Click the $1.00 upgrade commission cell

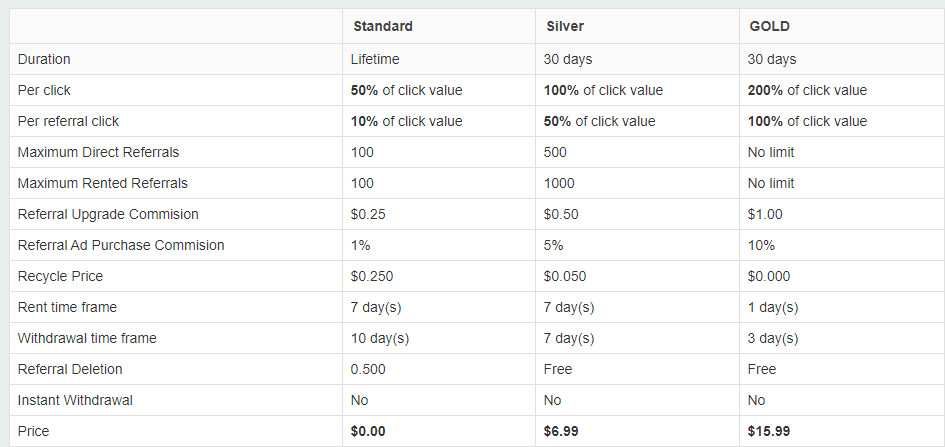click(x=765, y=214)
